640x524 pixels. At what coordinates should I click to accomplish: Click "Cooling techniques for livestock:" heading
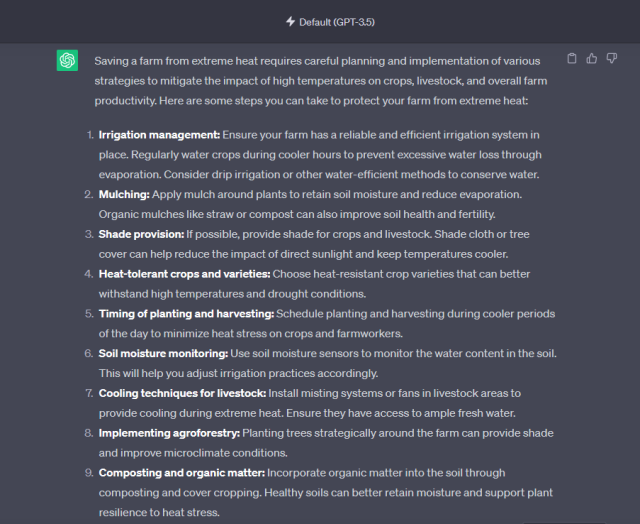click(182, 393)
